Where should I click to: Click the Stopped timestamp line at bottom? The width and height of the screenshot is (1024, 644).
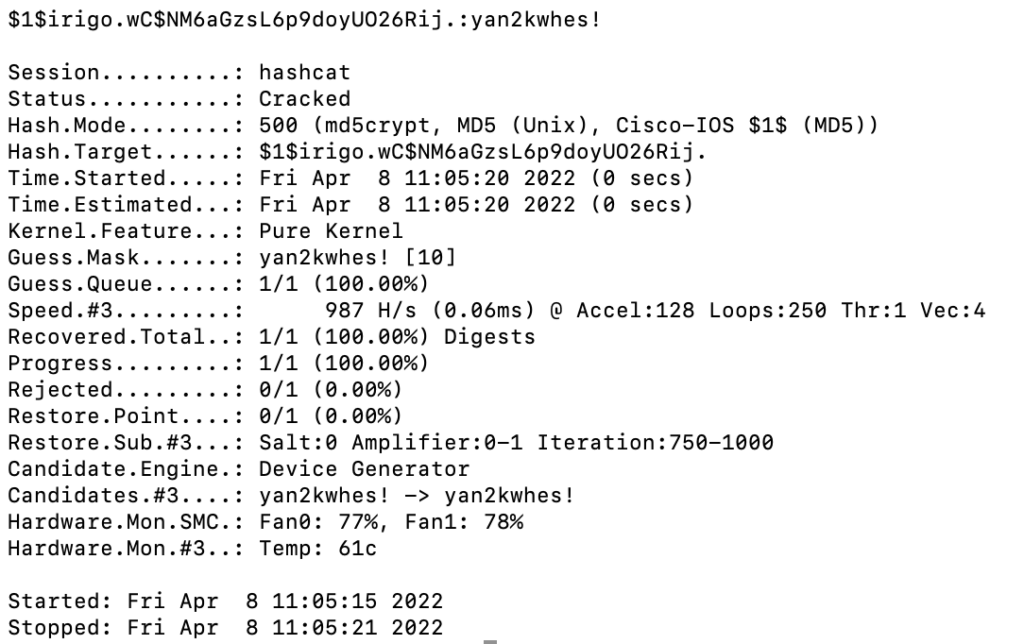point(226,628)
